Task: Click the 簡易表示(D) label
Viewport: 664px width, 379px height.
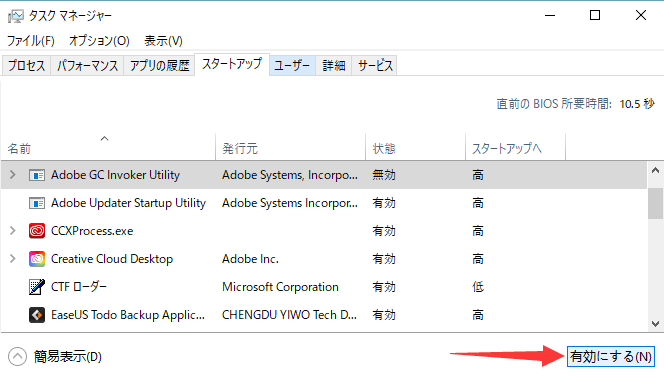Action: [x=68, y=357]
